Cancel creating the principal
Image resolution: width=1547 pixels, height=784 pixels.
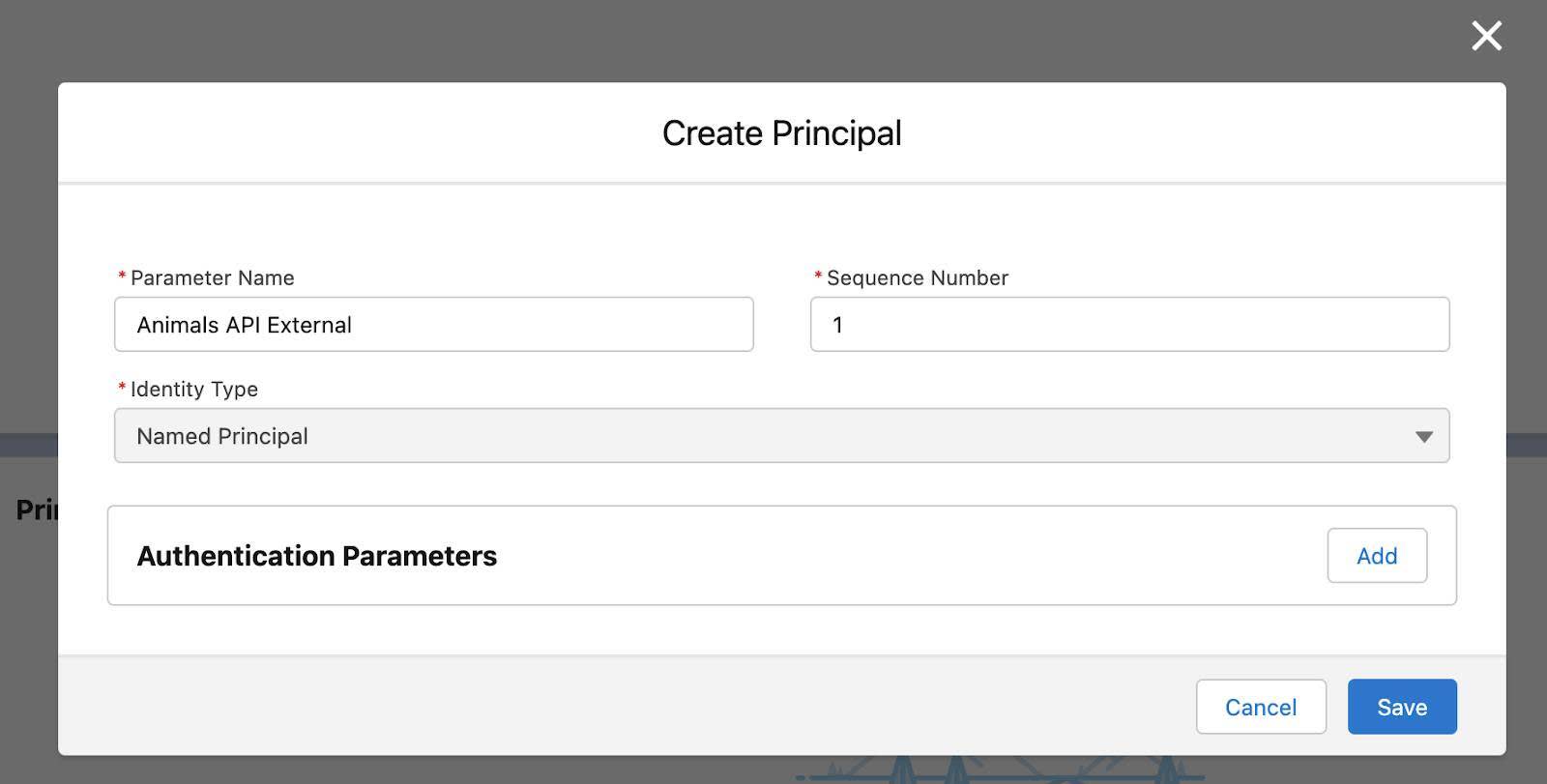(x=1261, y=707)
